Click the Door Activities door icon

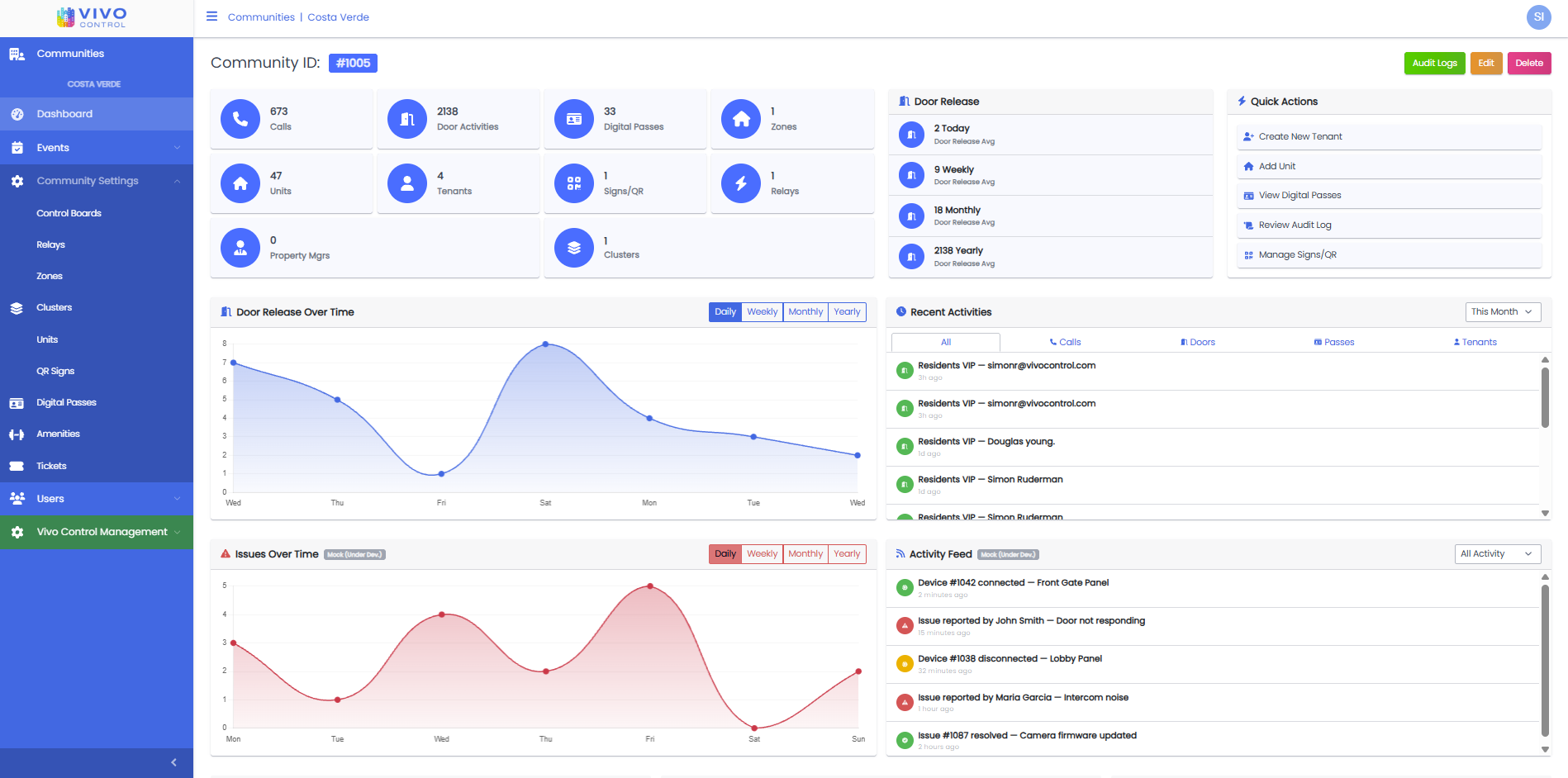[407, 119]
